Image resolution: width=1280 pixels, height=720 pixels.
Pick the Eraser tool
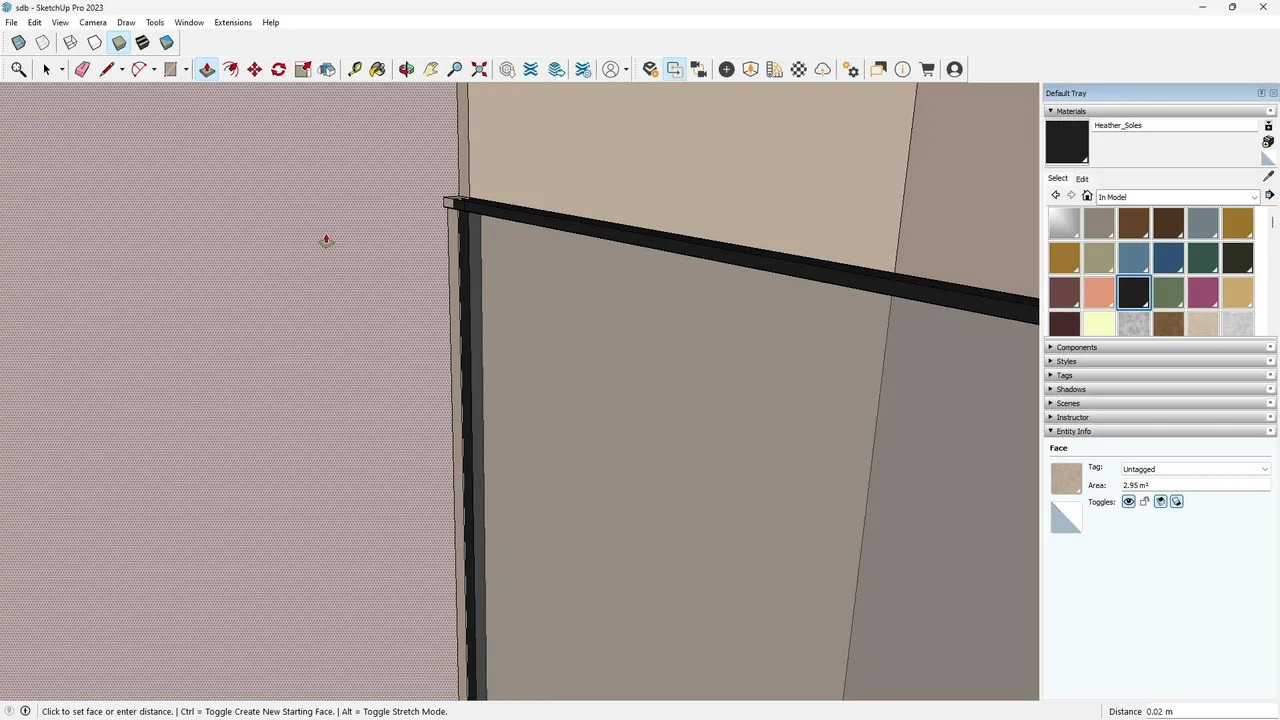point(82,69)
